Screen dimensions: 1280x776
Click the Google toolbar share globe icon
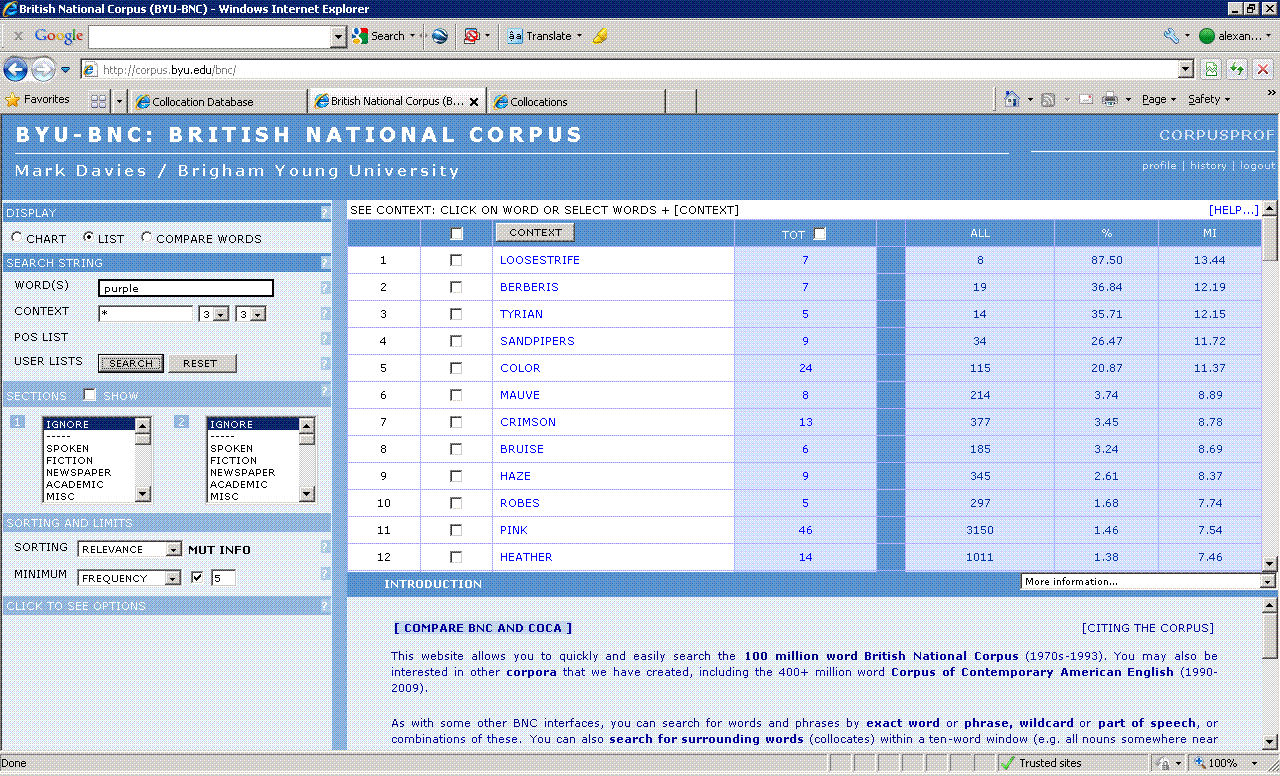(439, 36)
